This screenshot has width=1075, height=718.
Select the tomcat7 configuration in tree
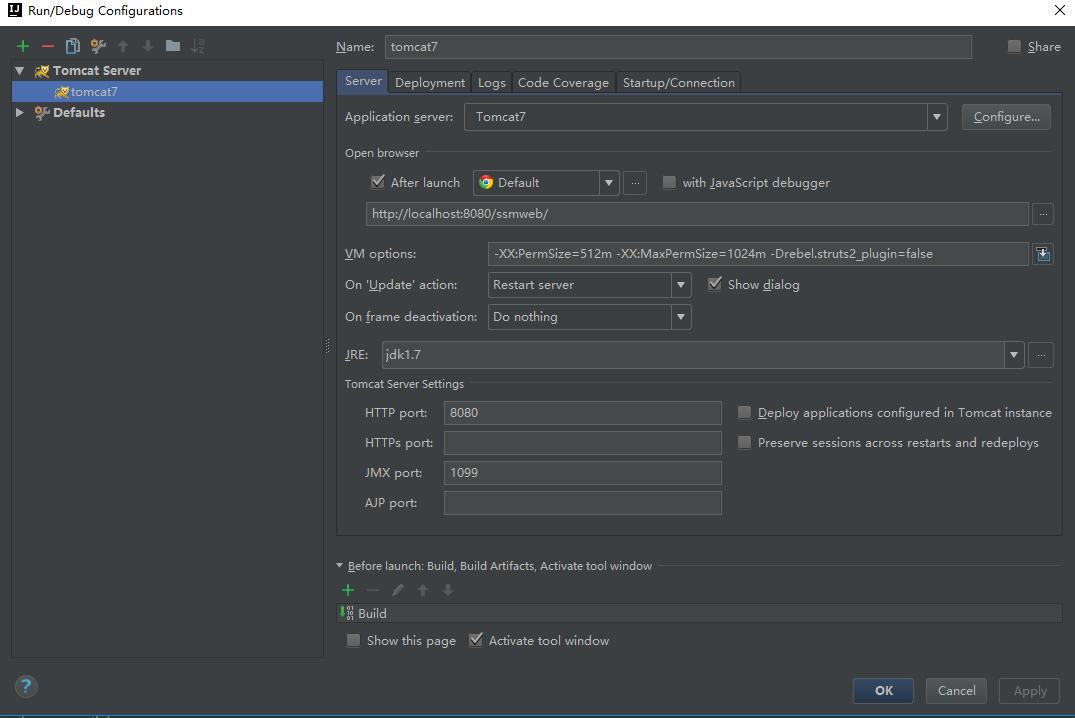pyautogui.click(x=93, y=92)
